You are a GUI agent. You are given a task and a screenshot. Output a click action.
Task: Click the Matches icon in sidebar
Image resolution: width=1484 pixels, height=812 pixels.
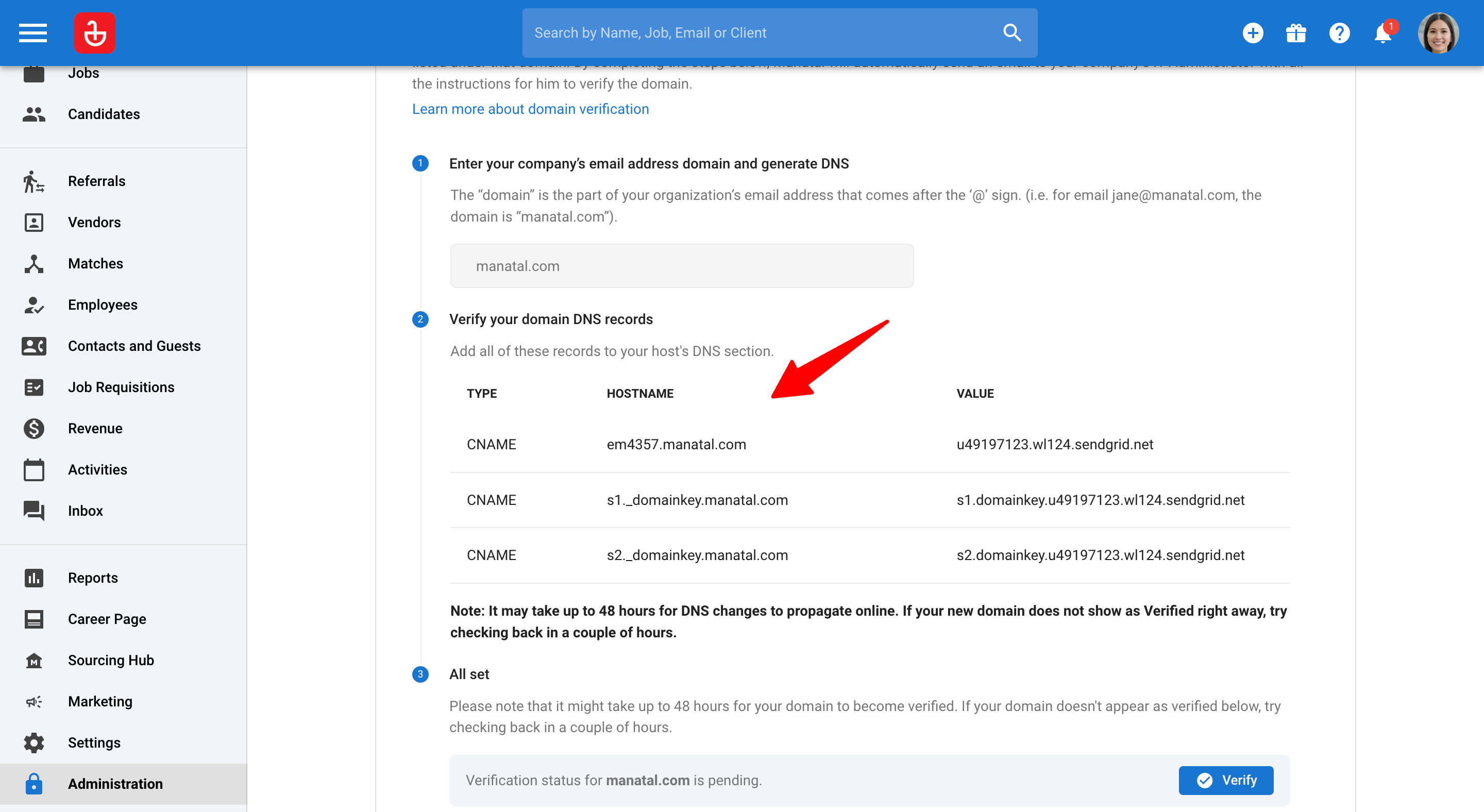click(x=34, y=263)
